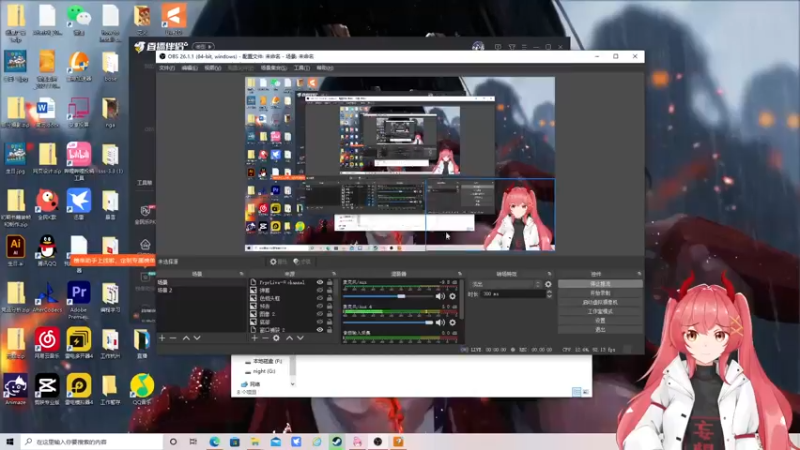Open Steam from the taskbar
Image resolution: width=800 pixels, height=450 pixels.
(337, 441)
